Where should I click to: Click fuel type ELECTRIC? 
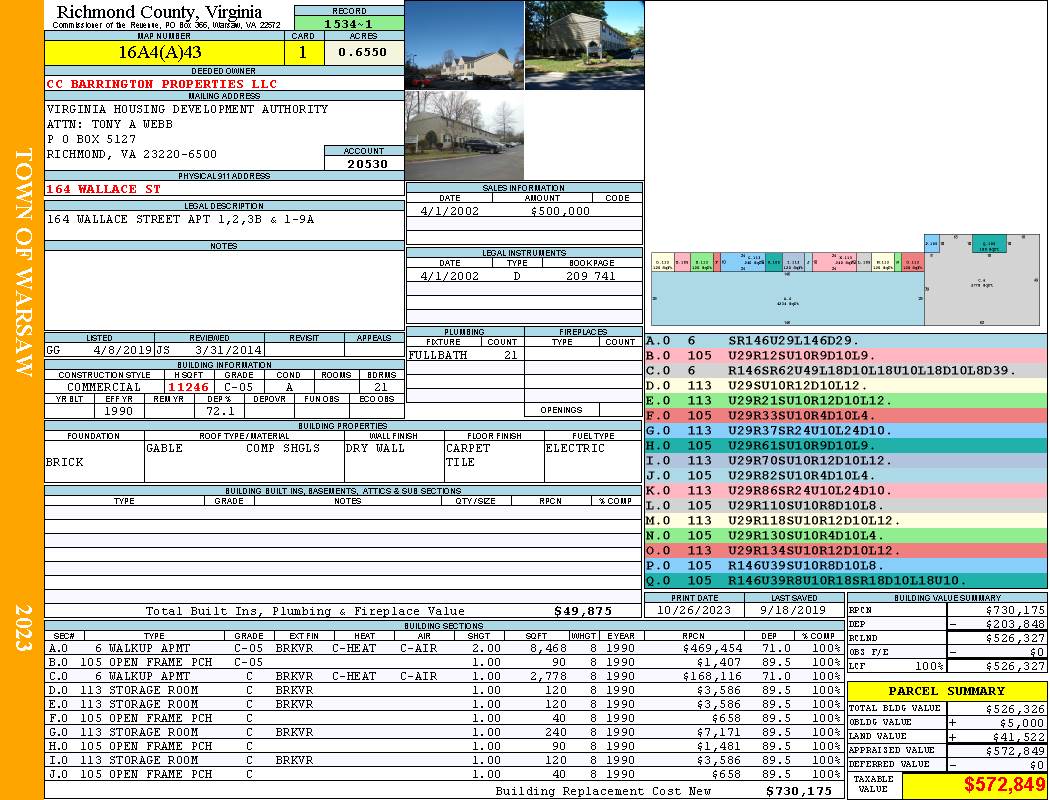[575, 448]
